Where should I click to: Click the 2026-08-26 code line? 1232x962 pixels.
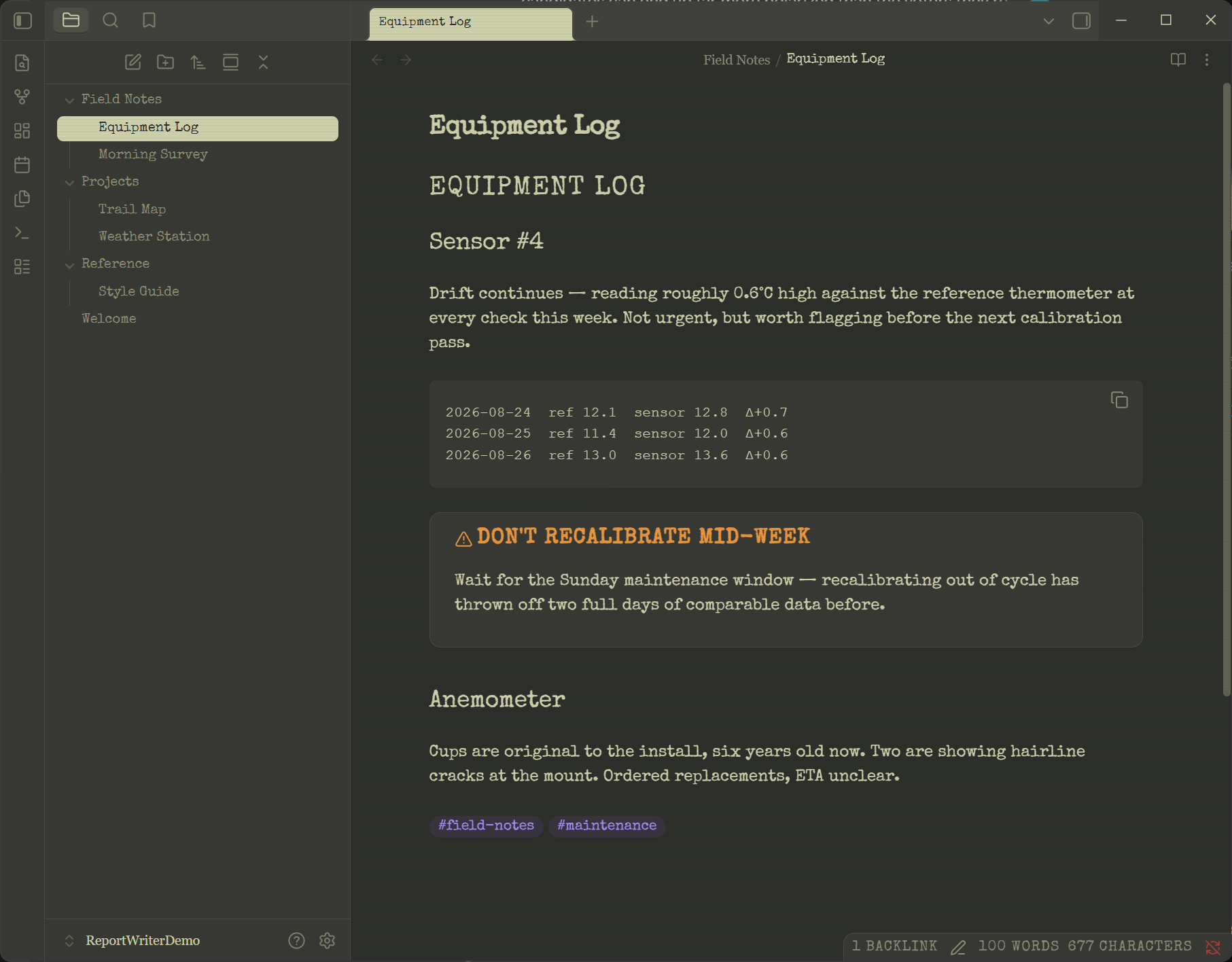(616, 456)
